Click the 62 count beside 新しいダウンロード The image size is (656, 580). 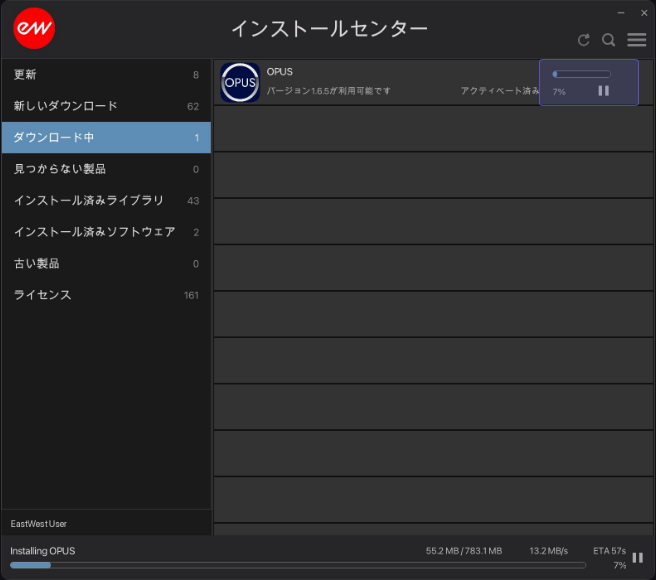tap(193, 106)
